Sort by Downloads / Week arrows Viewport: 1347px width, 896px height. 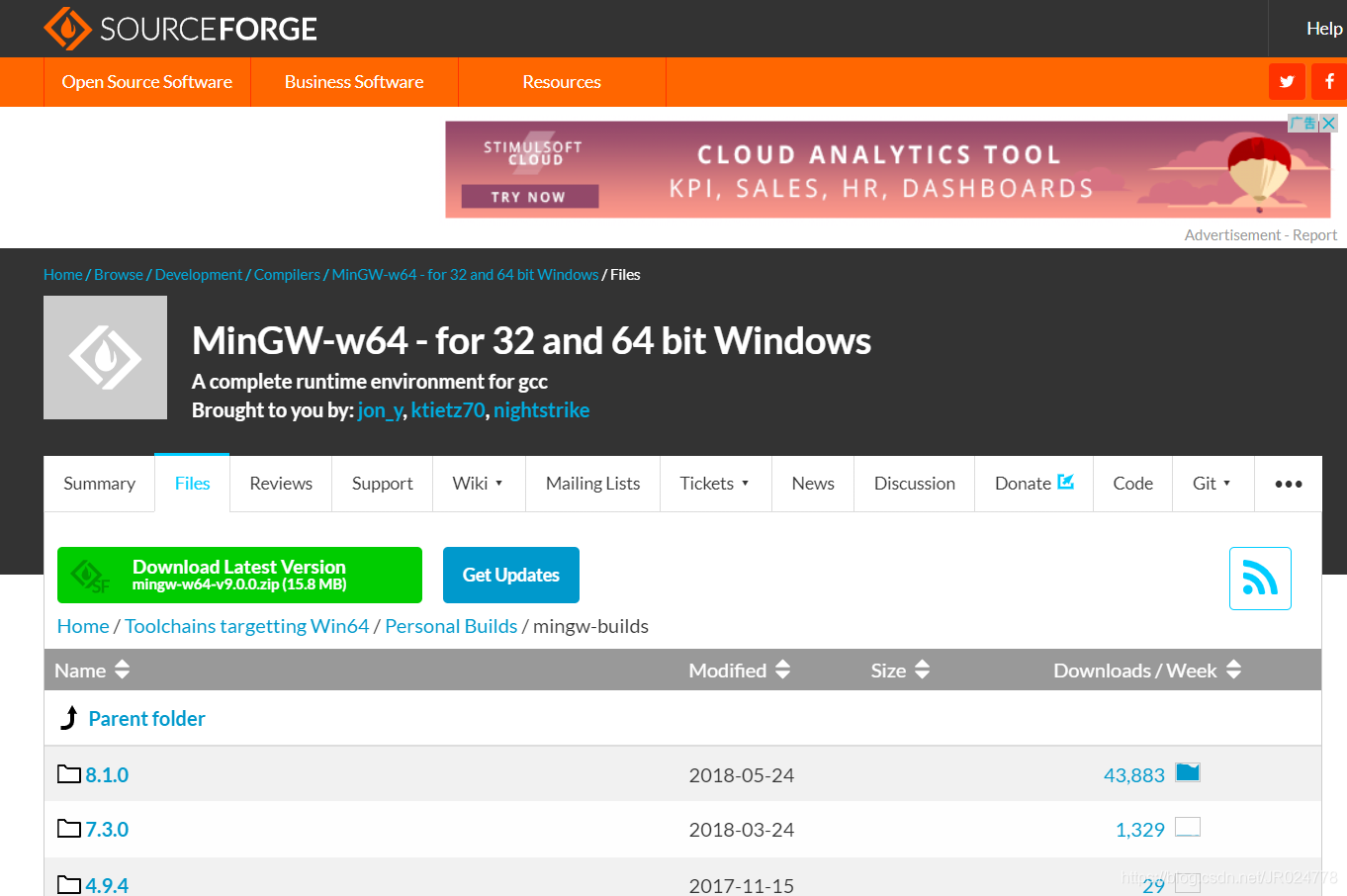(1233, 670)
